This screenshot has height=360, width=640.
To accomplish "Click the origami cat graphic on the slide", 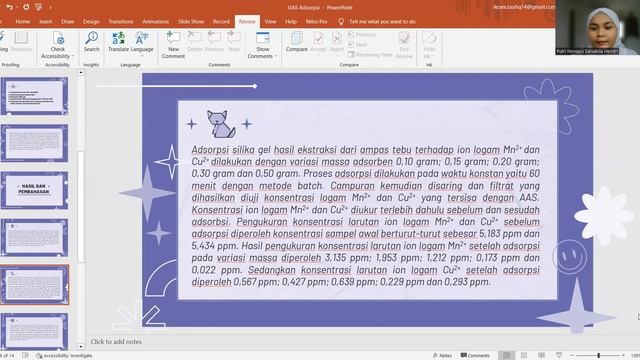I will pyautogui.click(x=221, y=124).
